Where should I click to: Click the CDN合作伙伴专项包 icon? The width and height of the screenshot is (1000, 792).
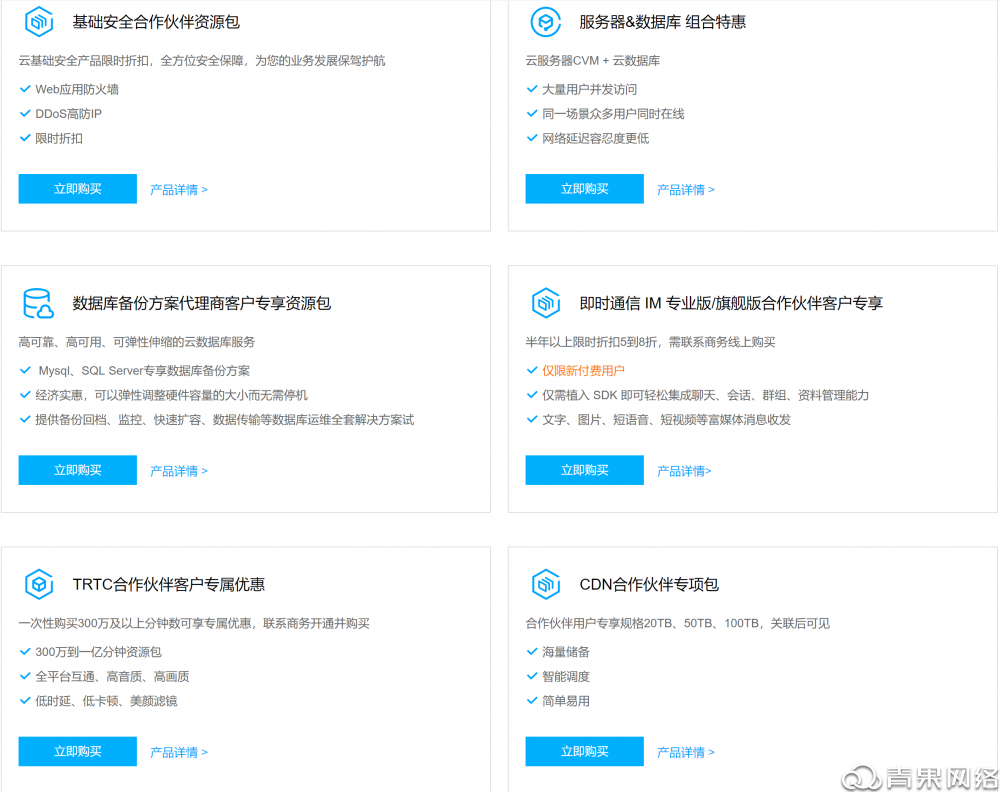[x=546, y=584]
